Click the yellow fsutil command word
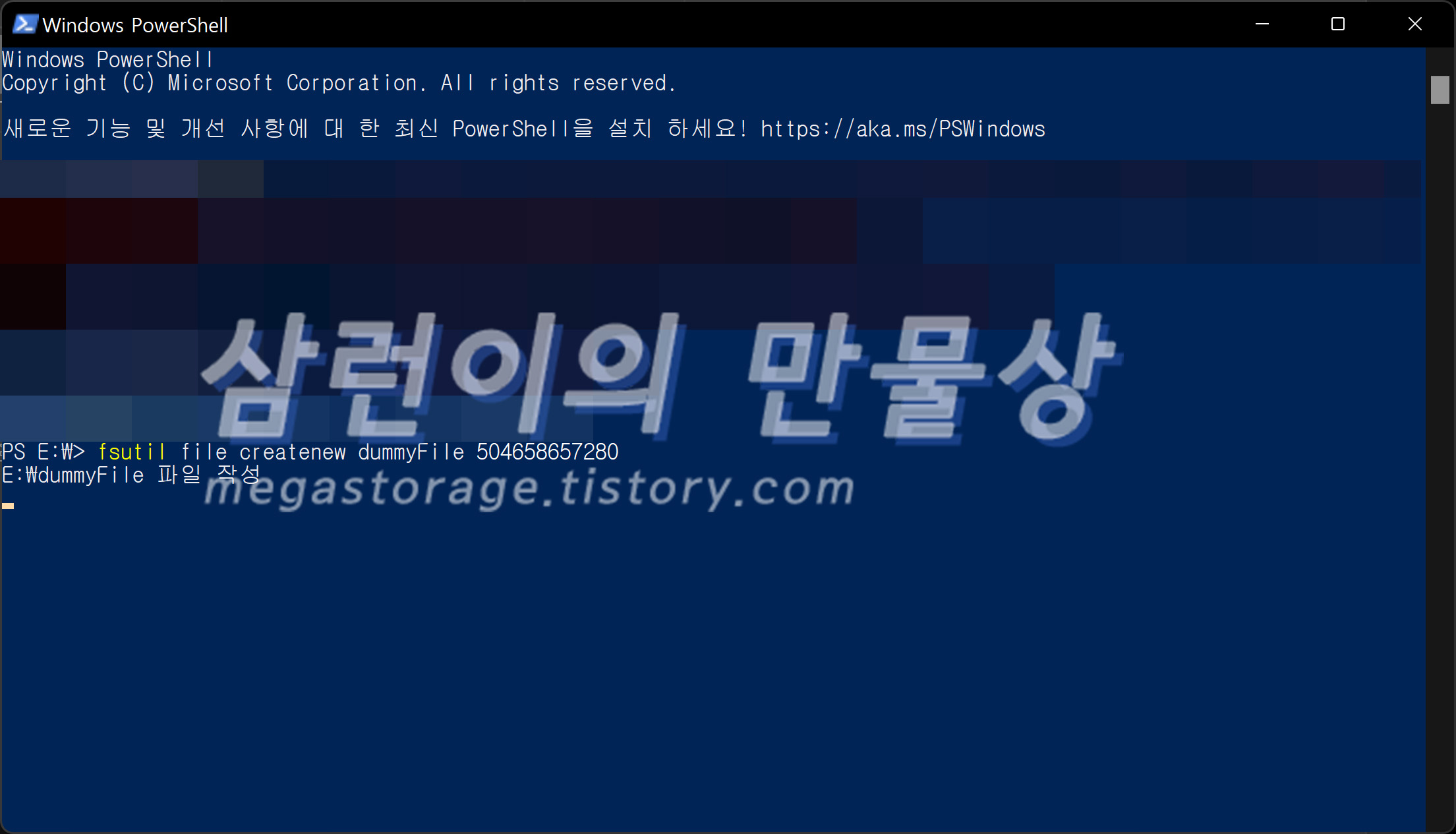 point(131,452)
